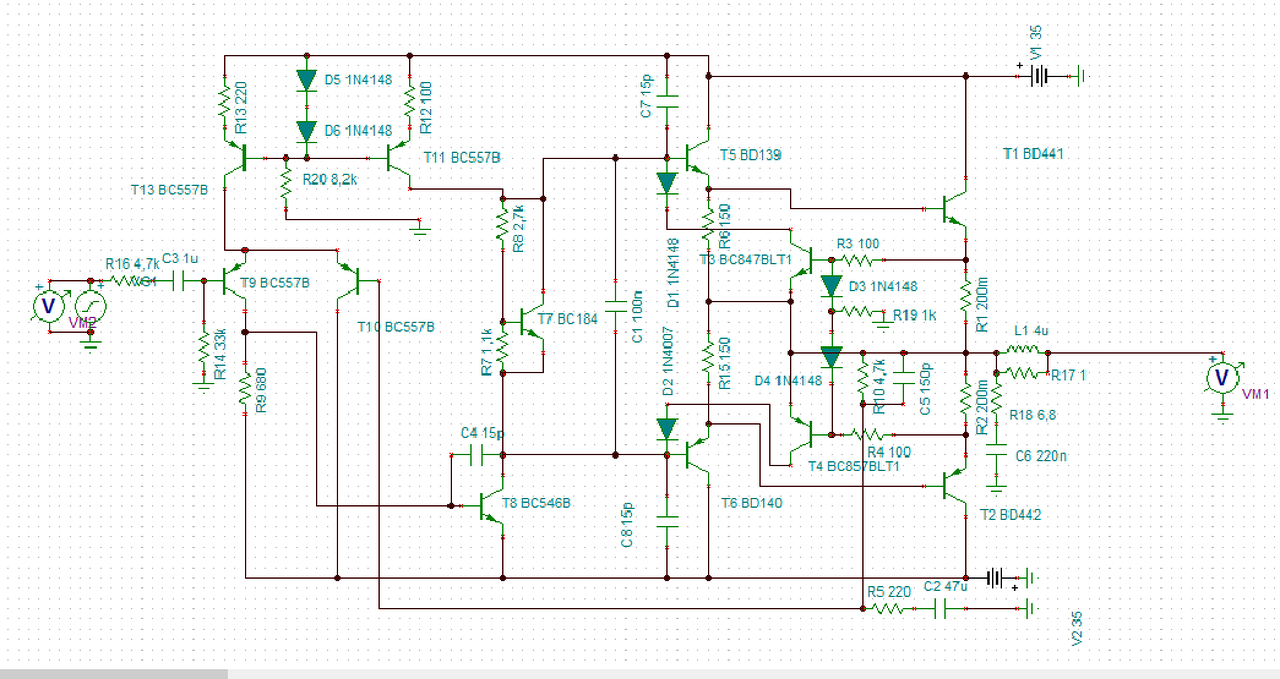Select the R14 33k resistor symbol
This screenshot has height=679, width=1280.
coord(205,349)
